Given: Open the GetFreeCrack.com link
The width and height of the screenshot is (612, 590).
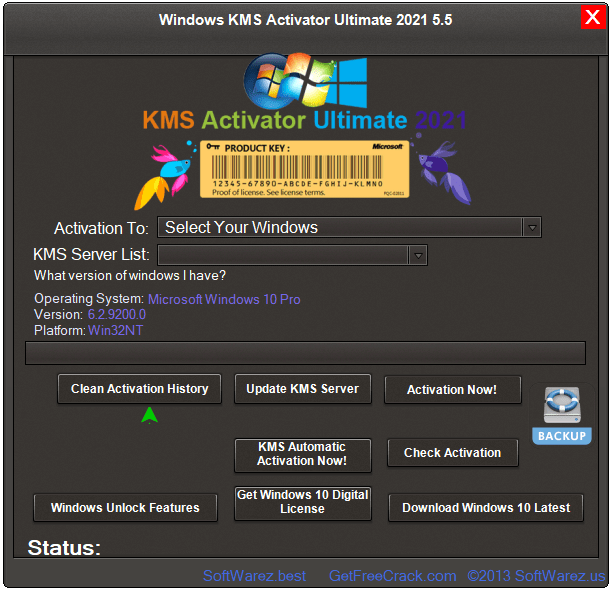Looking at the screenshot, I should (x=392, y=576).
